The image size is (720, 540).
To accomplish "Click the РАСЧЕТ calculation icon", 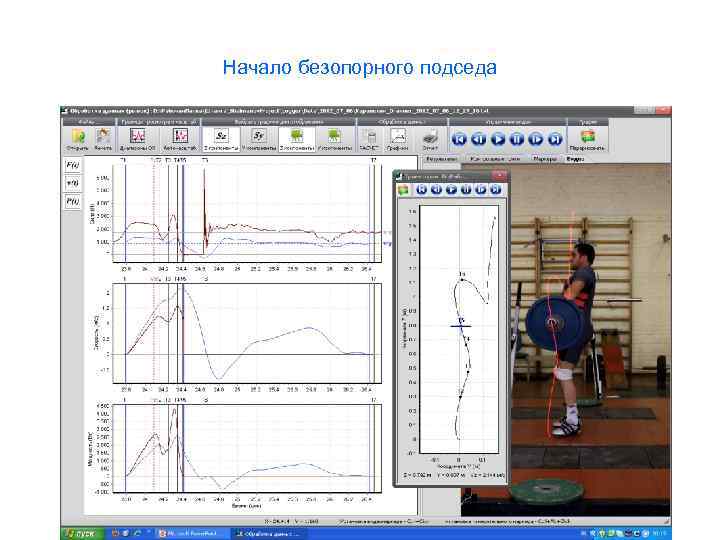I will click(x=369, y=139).
